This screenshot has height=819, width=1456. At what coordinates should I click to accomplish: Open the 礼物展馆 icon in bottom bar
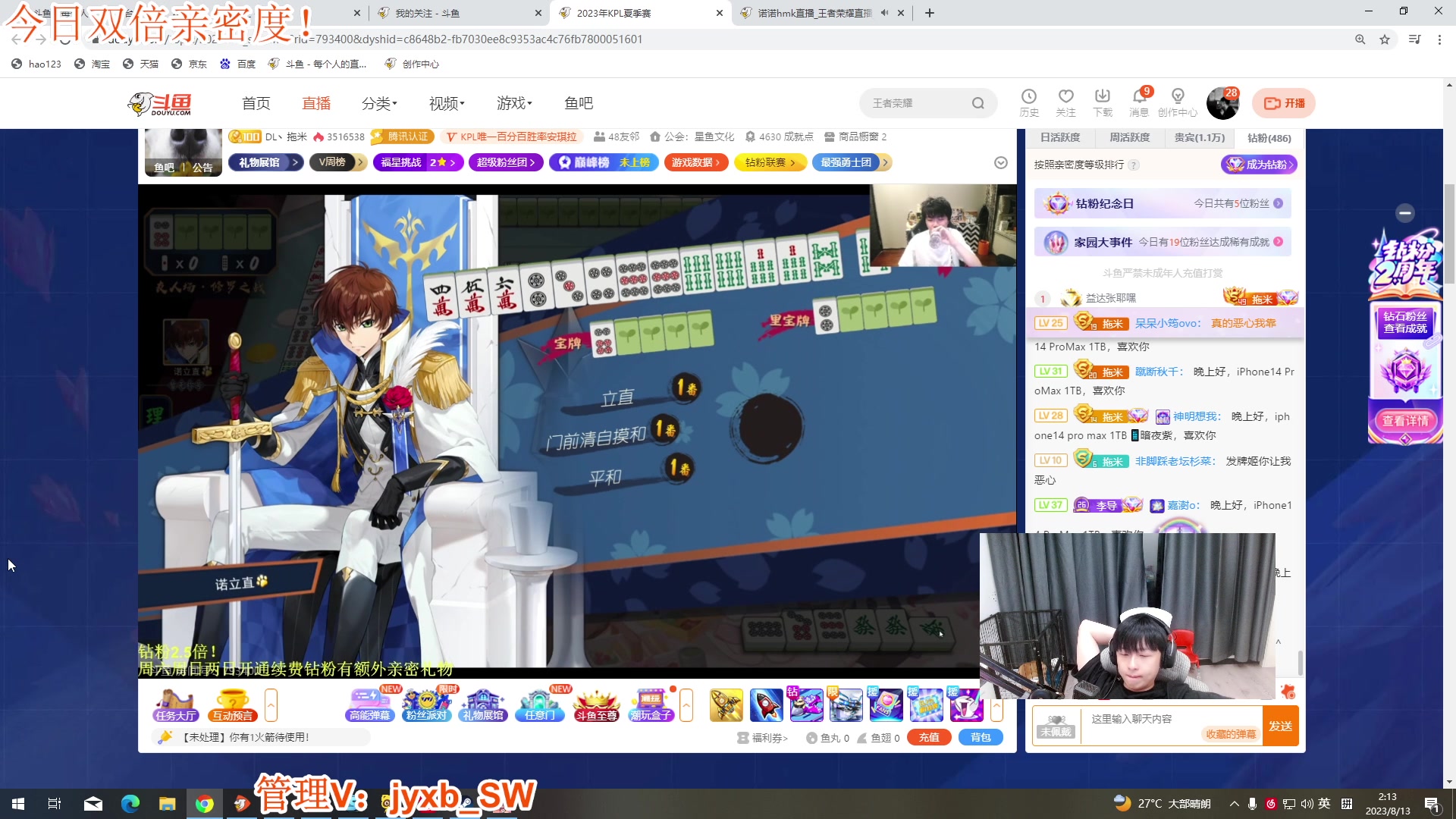click(483, 705)
